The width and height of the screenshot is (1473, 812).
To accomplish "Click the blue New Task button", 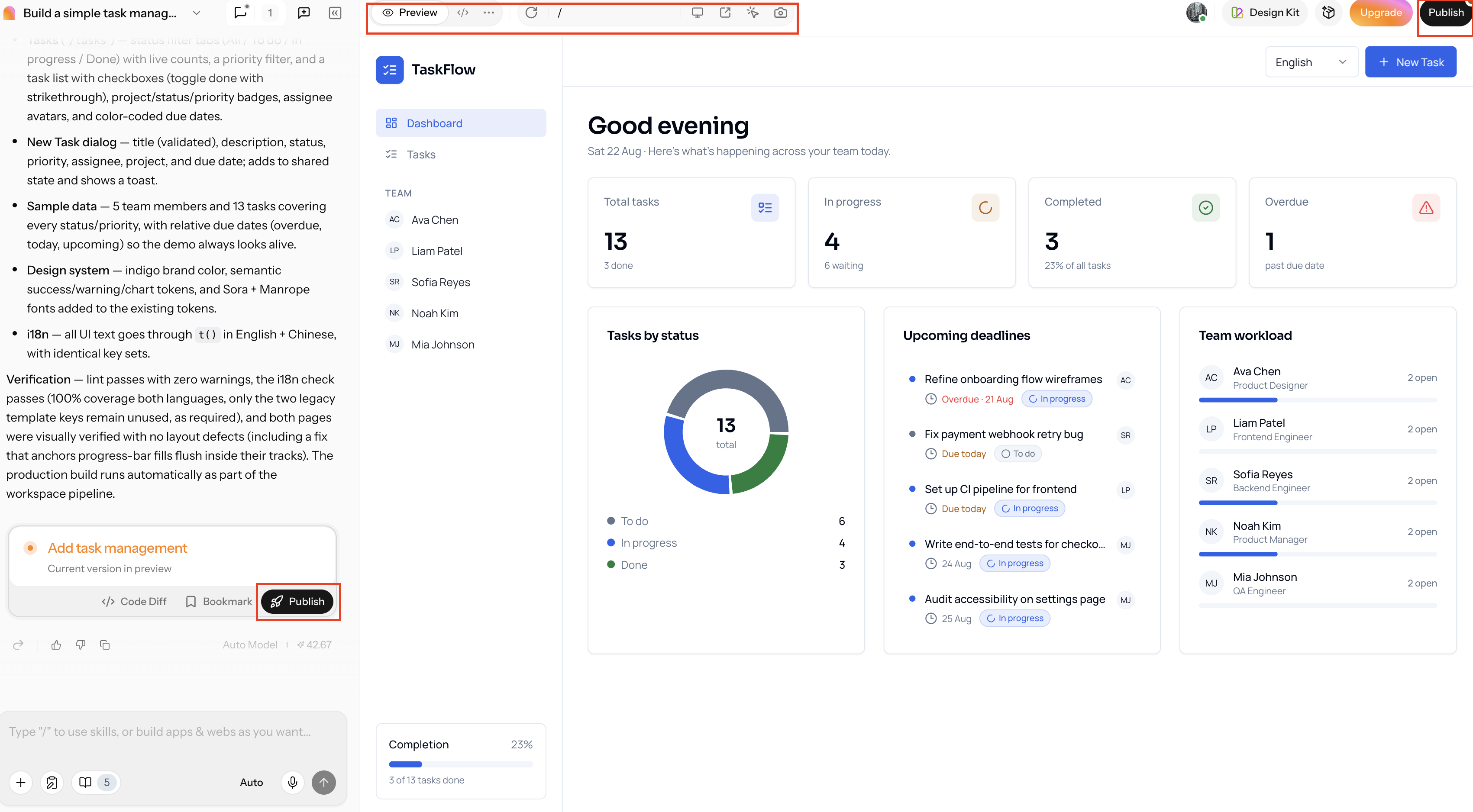I will 1410,62.
